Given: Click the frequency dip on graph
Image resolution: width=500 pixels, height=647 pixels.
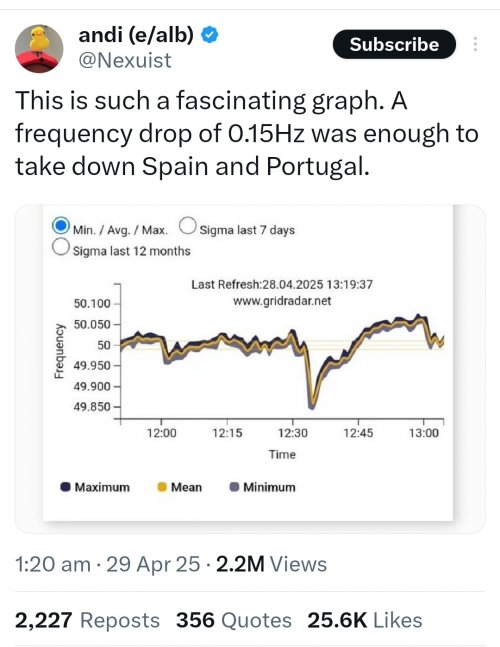Looking at the screenshot, I should (312, 402).
